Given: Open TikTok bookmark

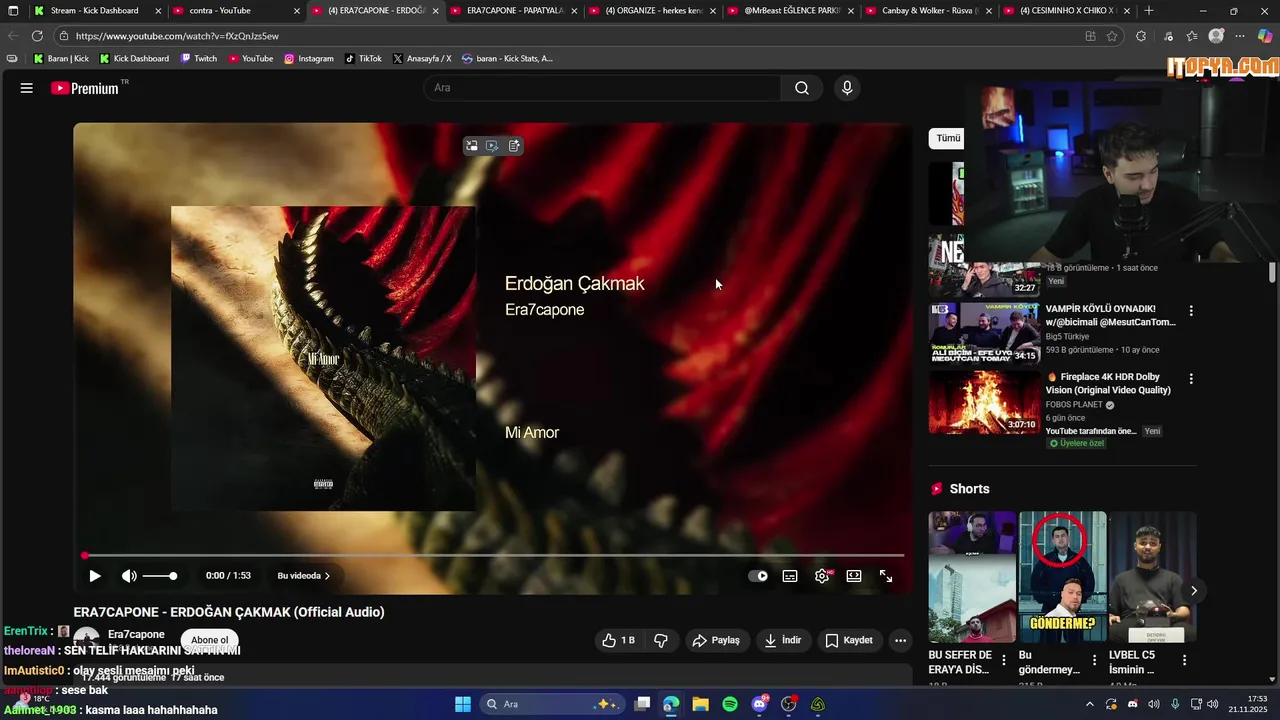Looking at the screenshot, I should point(363,59).
